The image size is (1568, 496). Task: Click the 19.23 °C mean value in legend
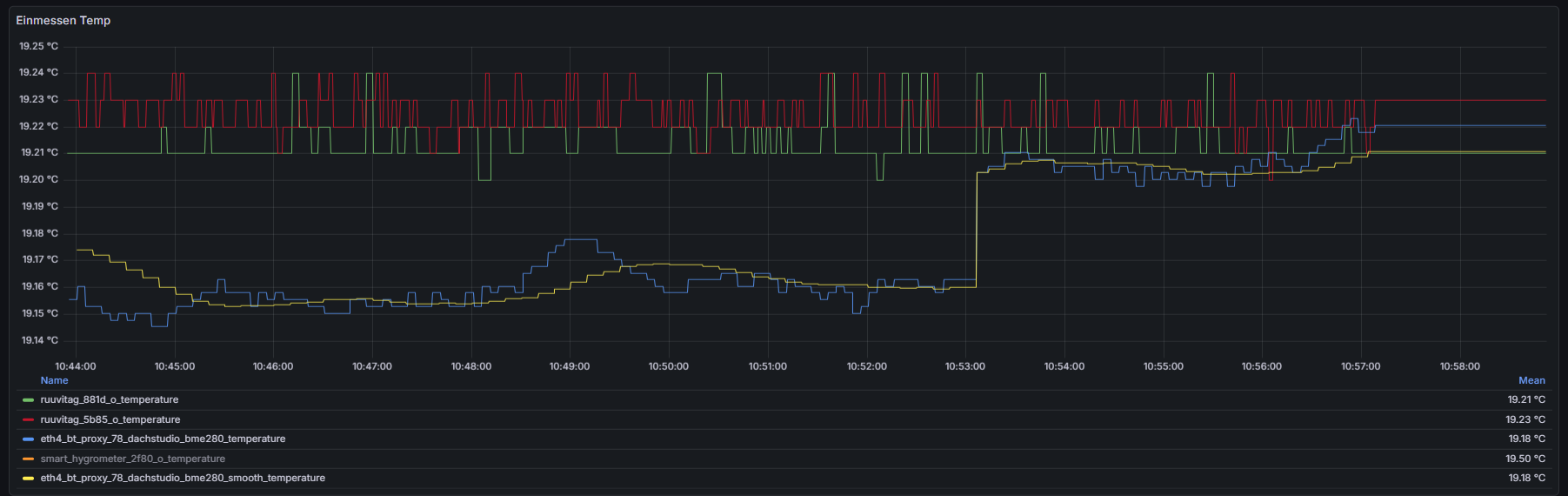(x=1525, y=419)
